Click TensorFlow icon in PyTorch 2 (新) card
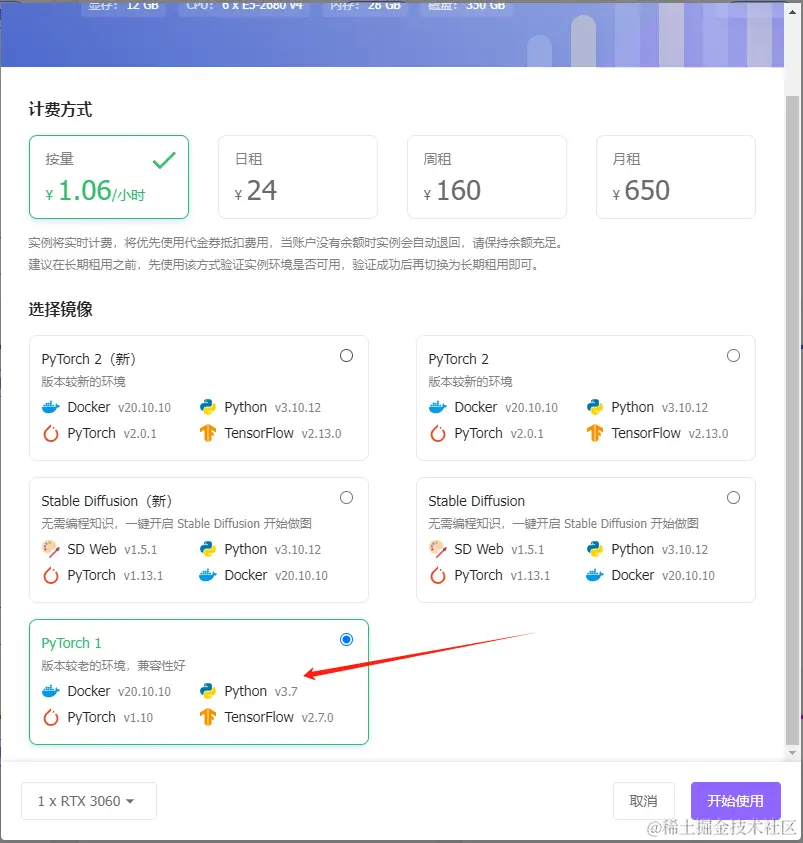The width and height of the screenshot is (803, 843). tap(207, 433)
